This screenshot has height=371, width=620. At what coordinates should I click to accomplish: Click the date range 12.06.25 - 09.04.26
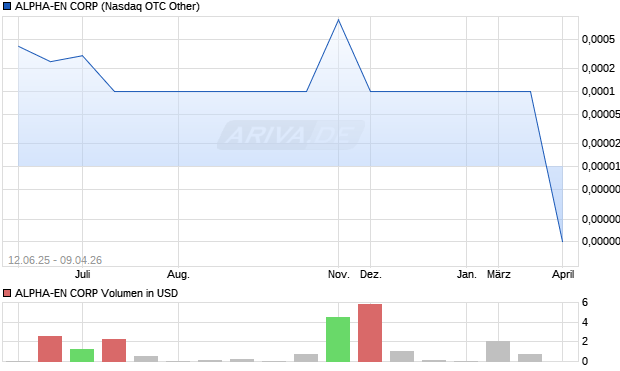(55, 260)
